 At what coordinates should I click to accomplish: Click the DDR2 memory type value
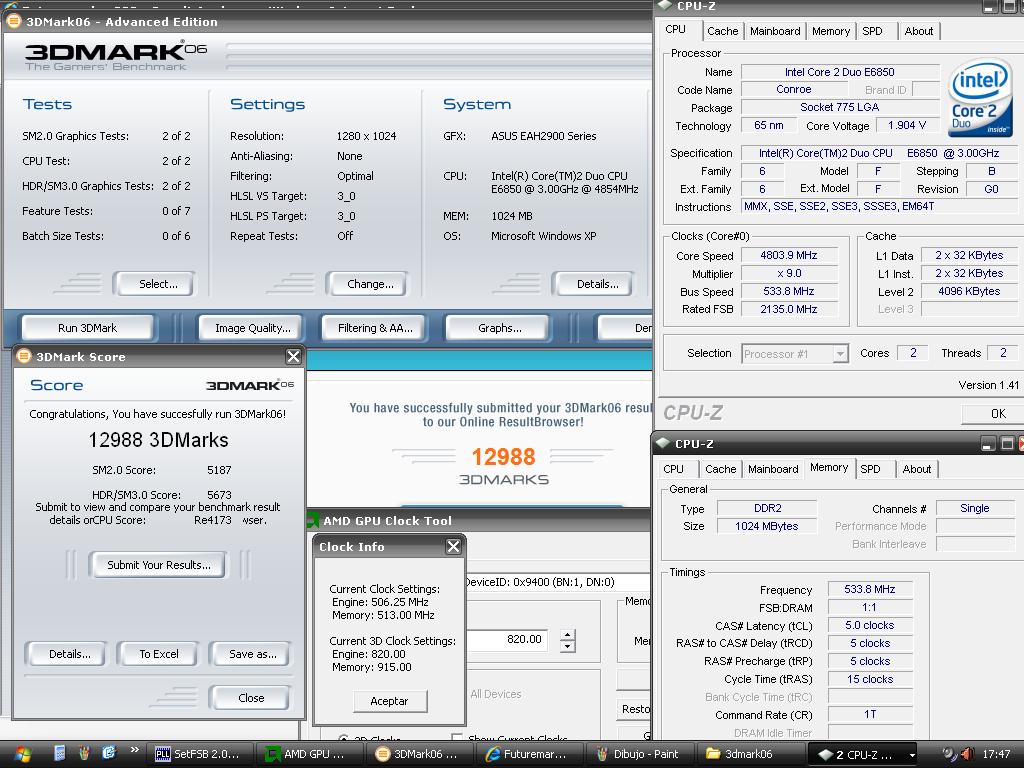coord(767,508)
